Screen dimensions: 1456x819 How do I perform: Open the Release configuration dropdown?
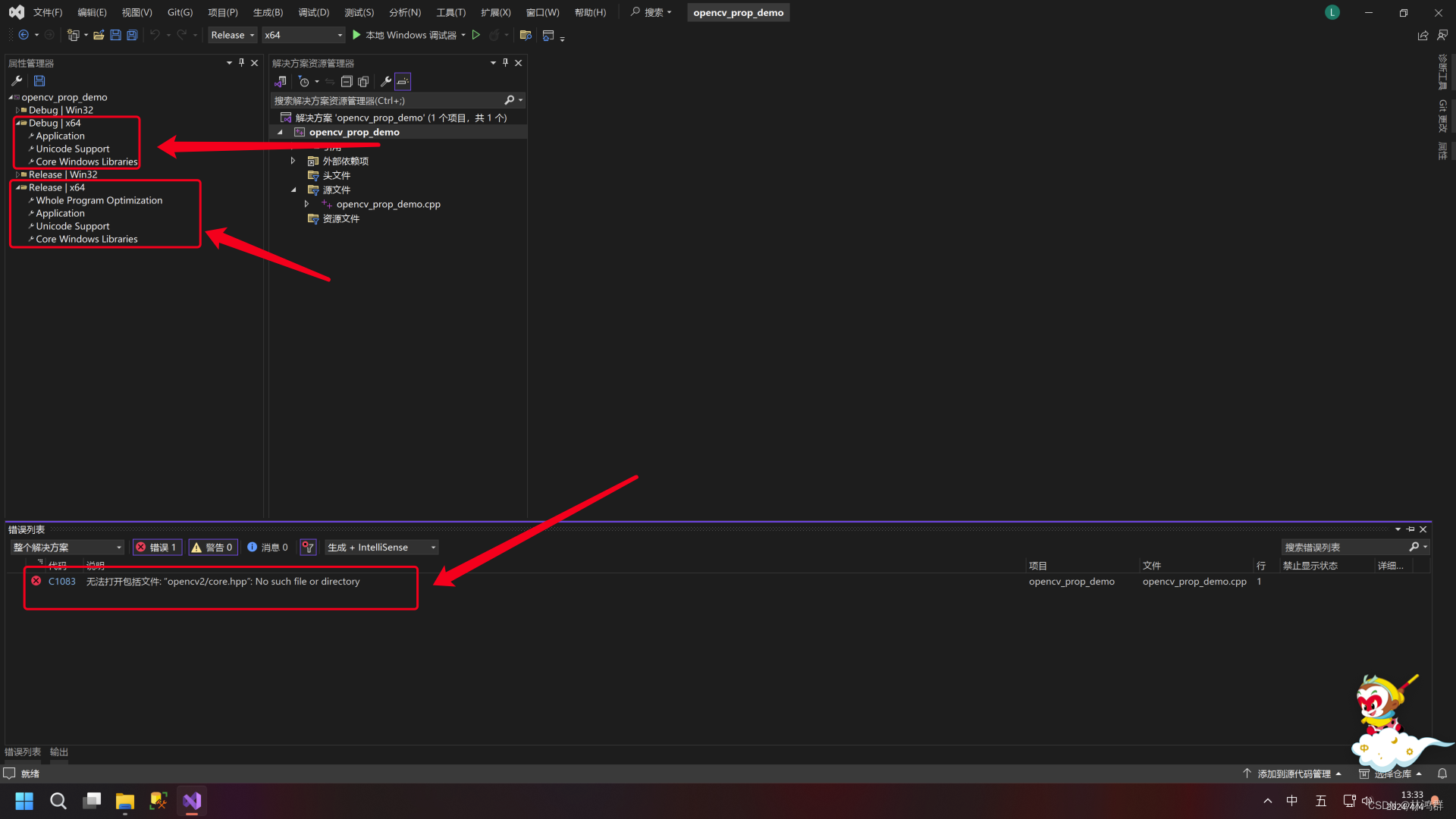click(232, 35)
